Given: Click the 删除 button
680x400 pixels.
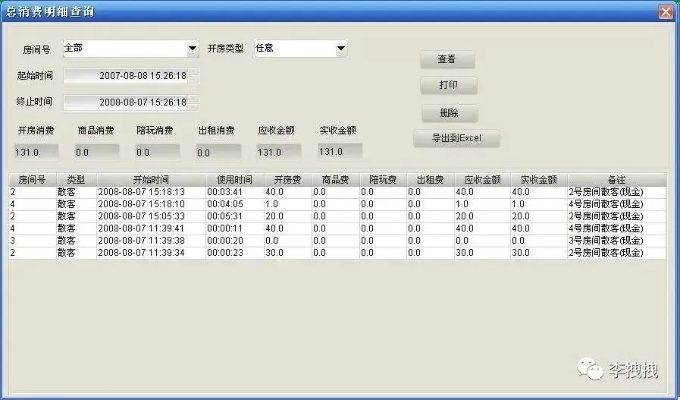Looking at the screenshot, I should pyautogui.click(x=450, y=113).
